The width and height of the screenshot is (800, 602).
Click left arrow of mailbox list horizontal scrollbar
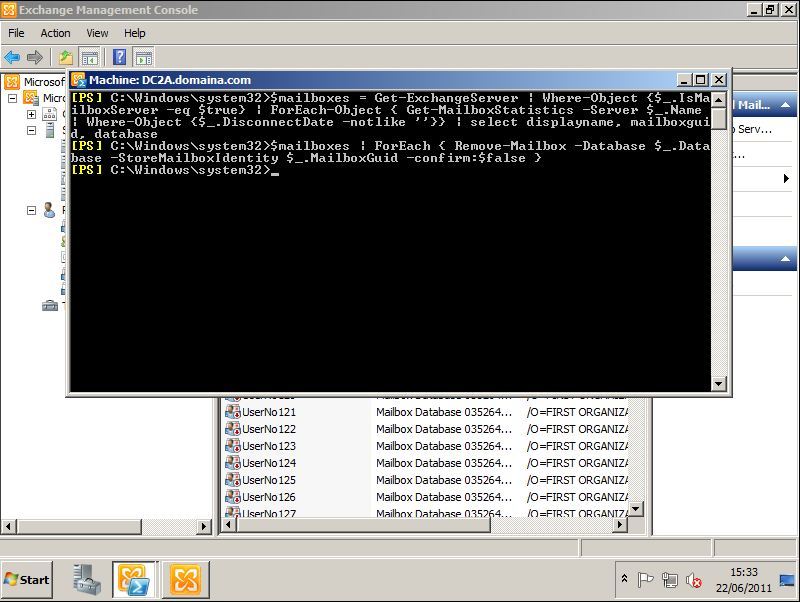pos(229,525)
